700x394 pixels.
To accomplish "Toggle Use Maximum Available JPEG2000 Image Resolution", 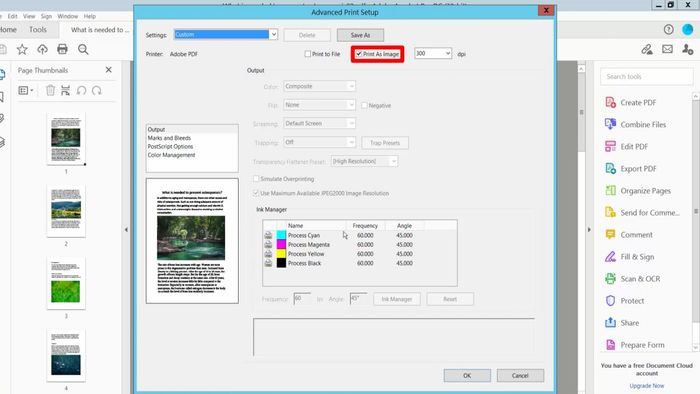I will [256, 193].
